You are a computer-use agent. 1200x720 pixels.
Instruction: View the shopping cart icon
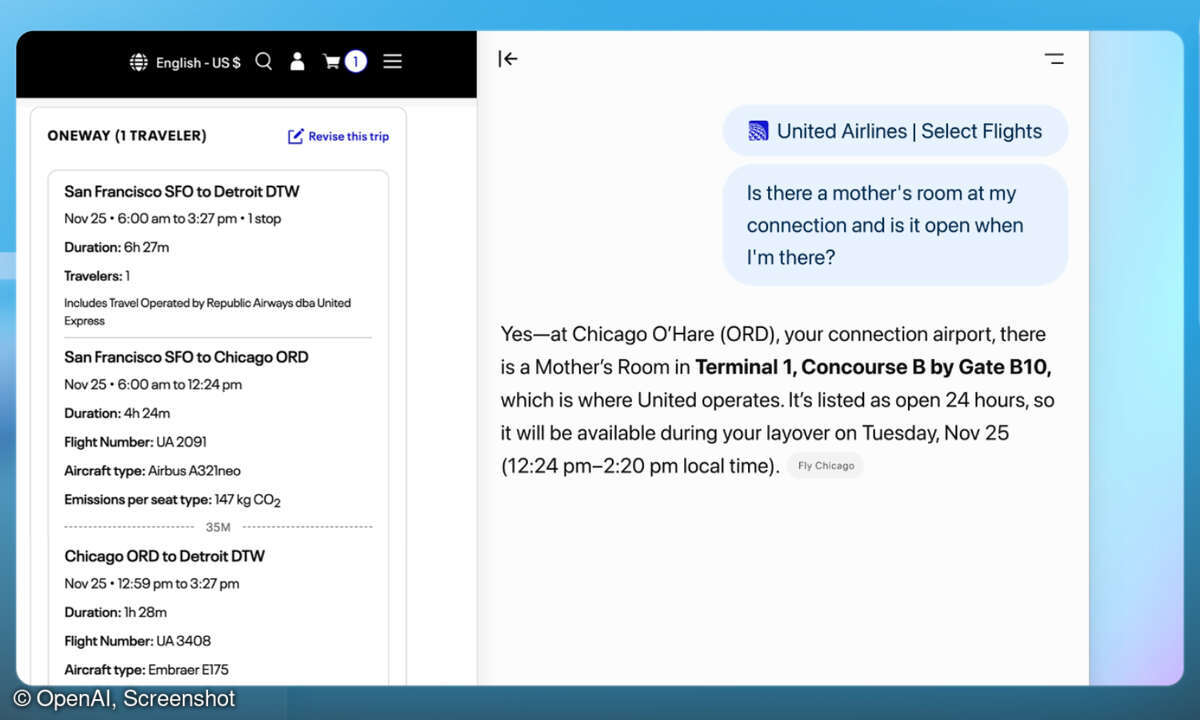[331, 62]
